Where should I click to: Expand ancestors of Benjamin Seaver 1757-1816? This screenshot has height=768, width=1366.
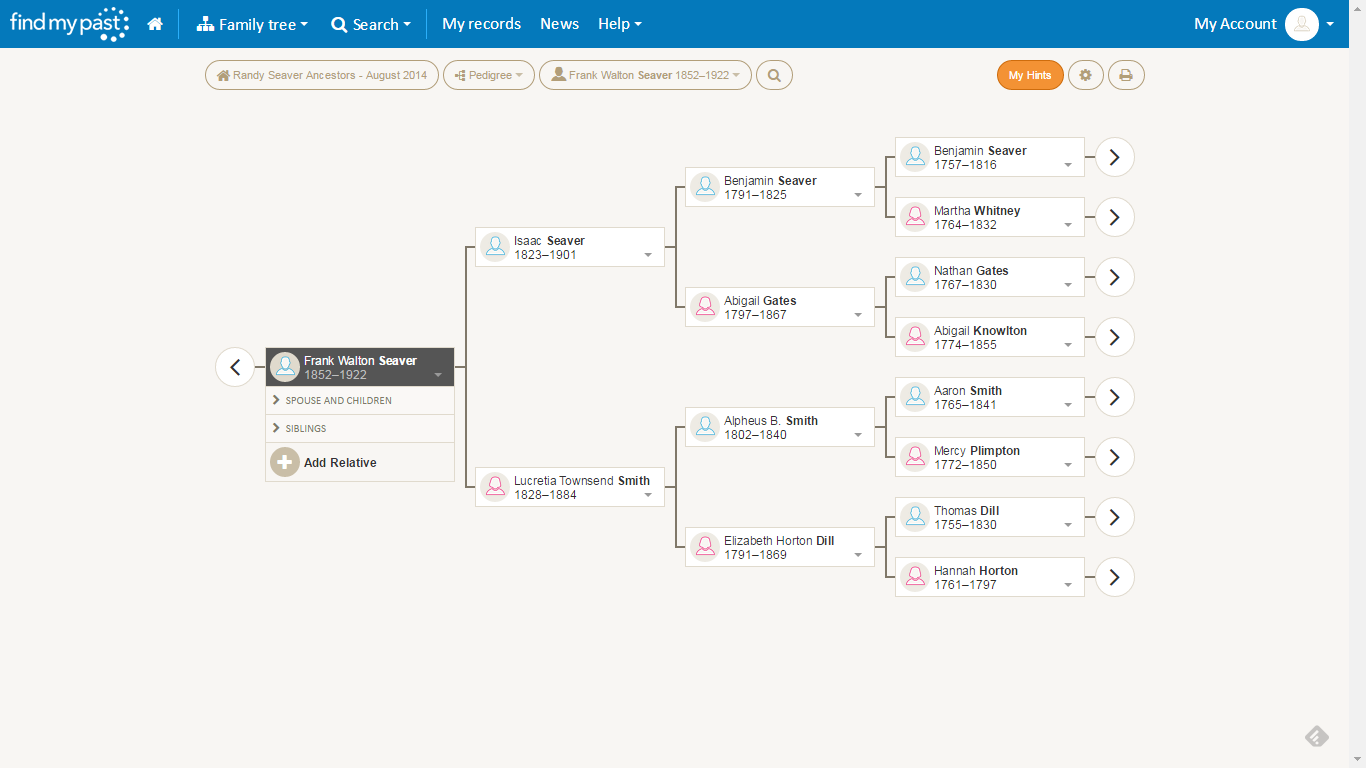(1113, 157)
